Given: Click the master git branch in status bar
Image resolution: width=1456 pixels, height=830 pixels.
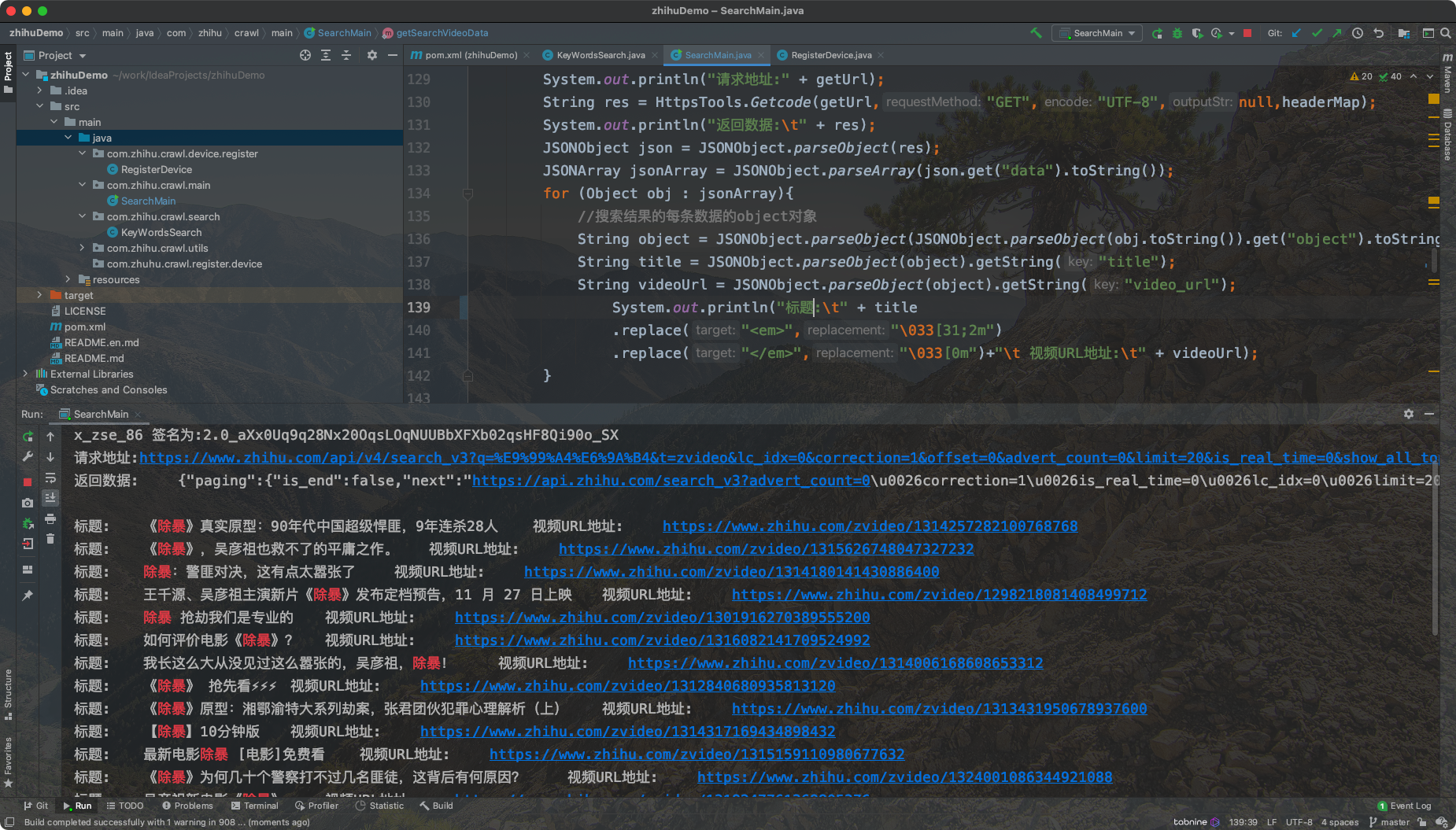Looking at the screenshot, I should 1389,822.
